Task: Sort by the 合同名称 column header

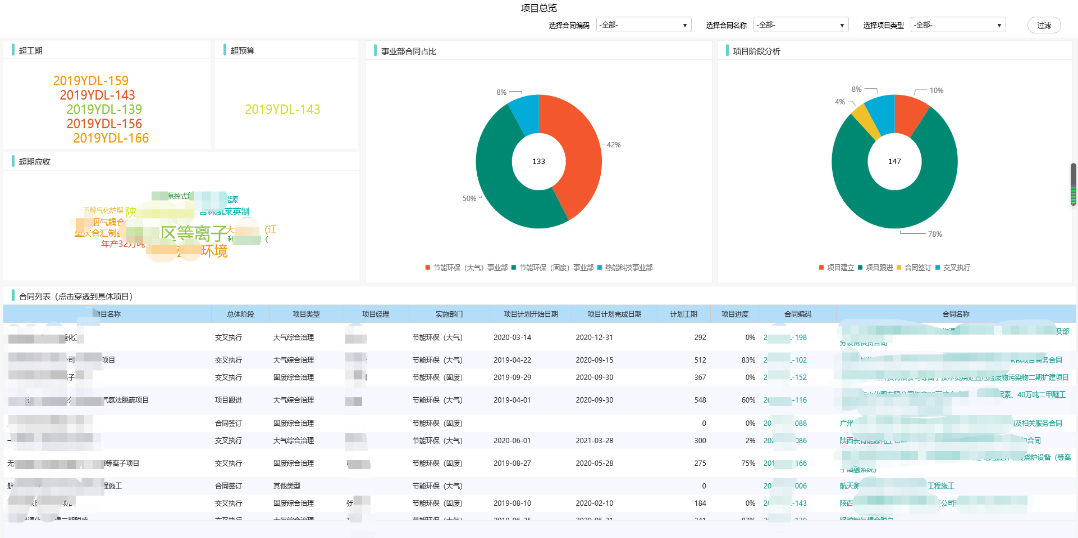Action: [x=956, y=314]
